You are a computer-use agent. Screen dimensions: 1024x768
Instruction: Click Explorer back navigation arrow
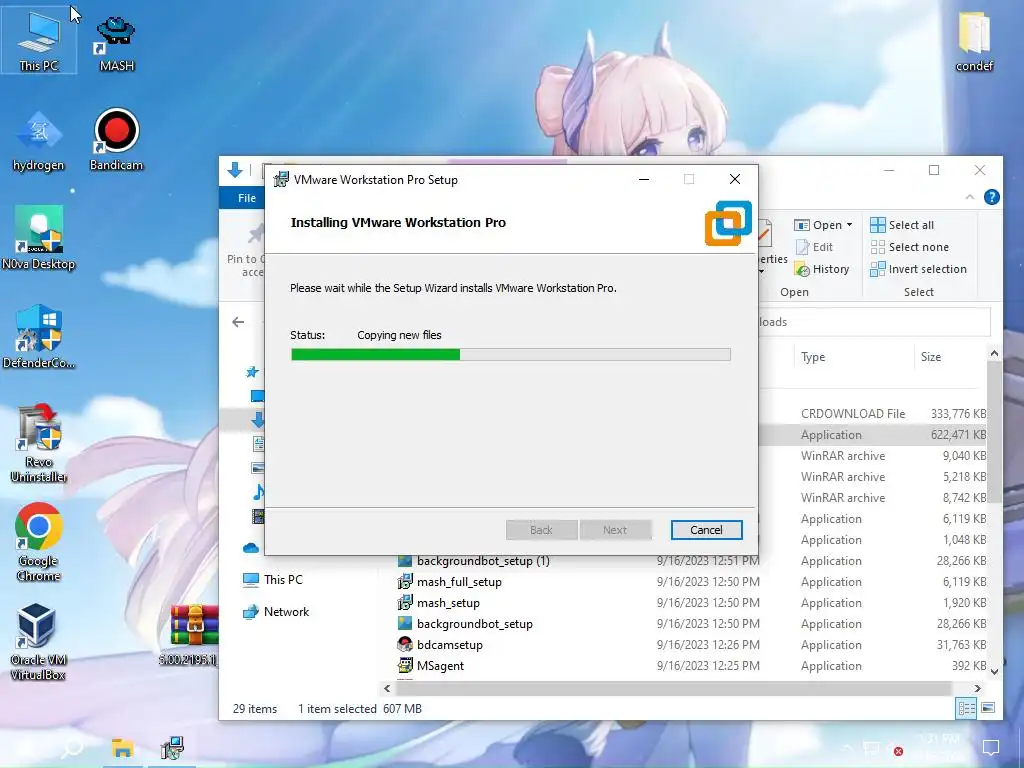238,322
